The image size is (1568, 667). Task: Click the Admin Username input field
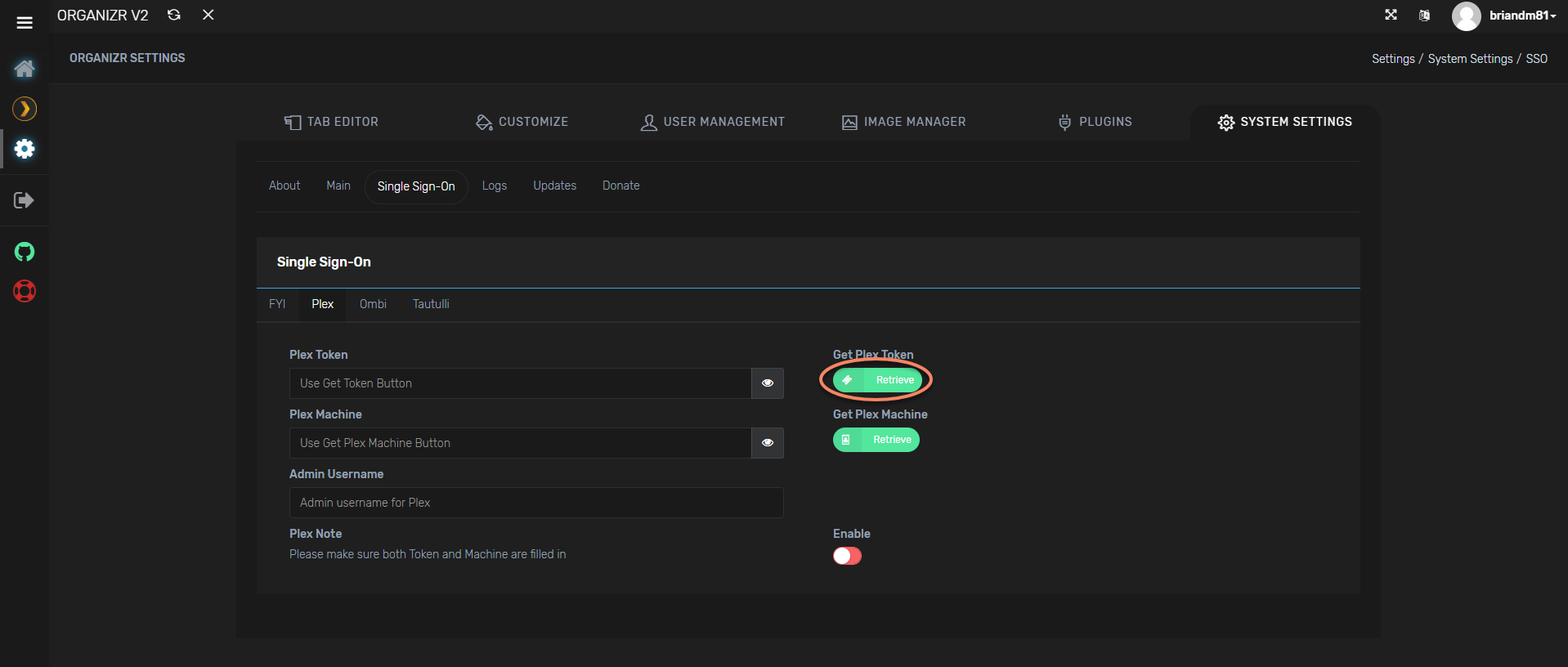tap(536, 503)
